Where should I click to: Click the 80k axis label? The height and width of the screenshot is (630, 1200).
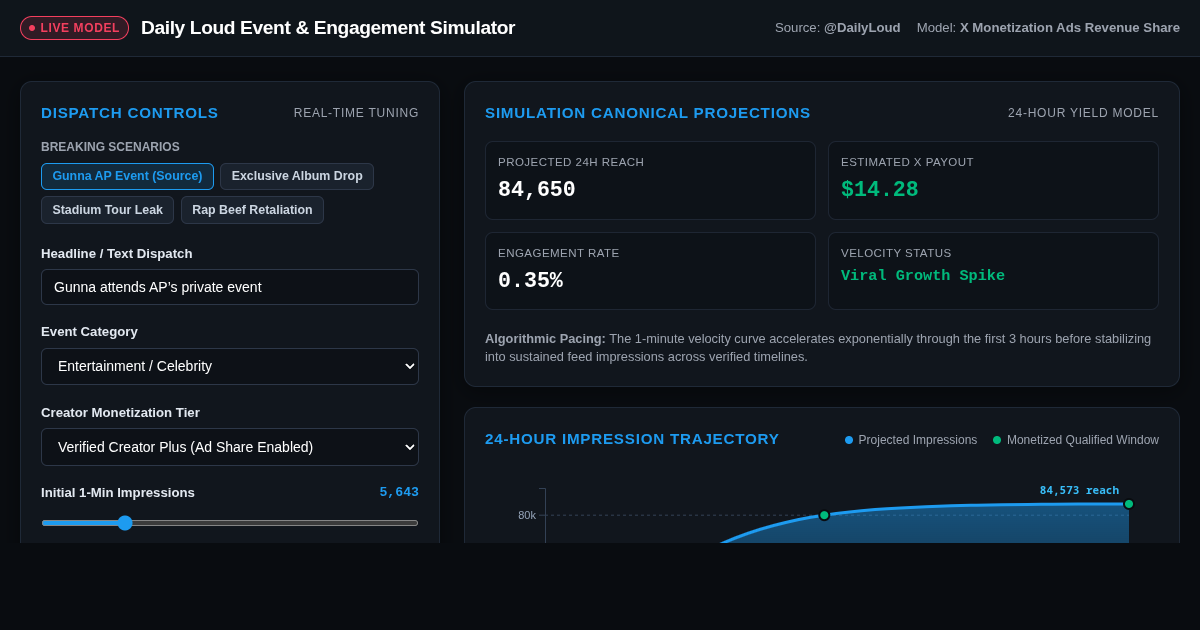click(527, 515)
